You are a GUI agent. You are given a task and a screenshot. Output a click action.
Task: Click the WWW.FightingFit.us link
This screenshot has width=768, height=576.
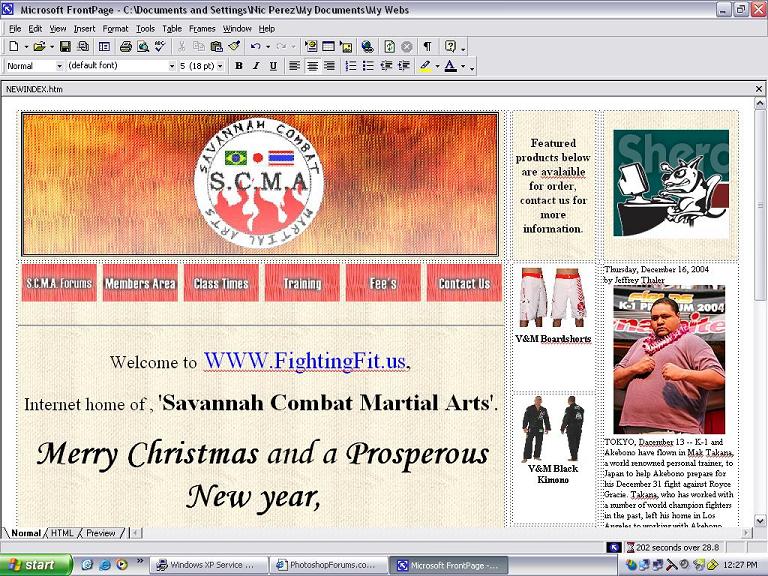click(x=305, y=361)
